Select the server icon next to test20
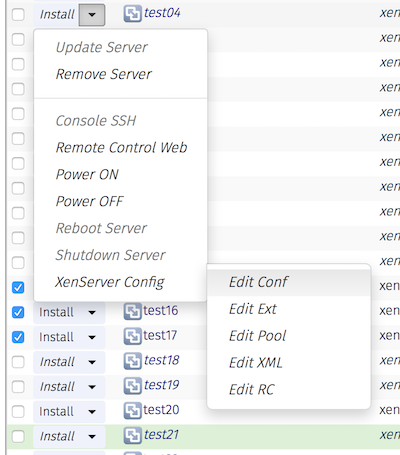The image size is (400, 455). [x=132, y=411]
